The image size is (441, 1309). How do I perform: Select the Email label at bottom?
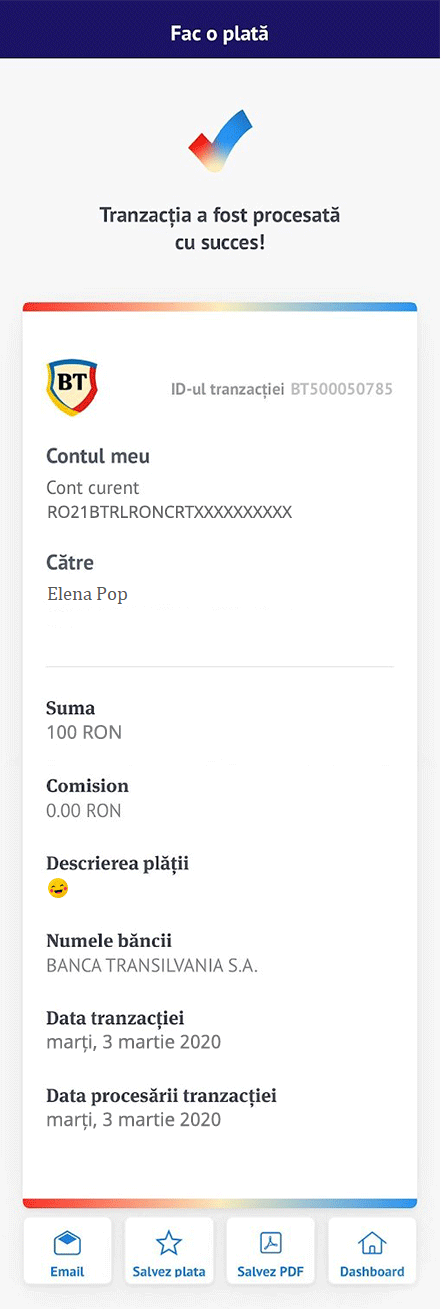coord(67,1272)
